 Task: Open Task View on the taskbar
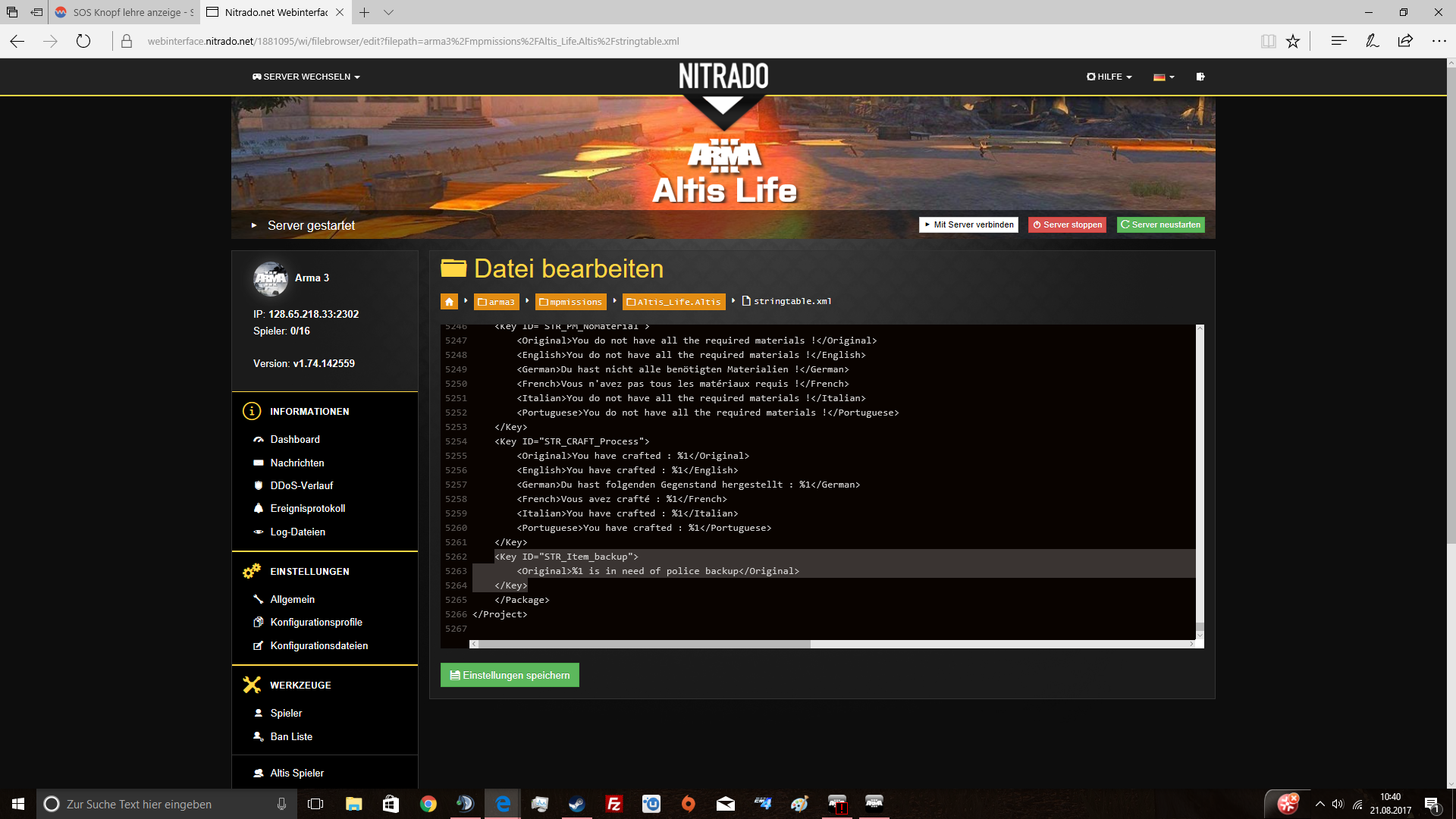click(315, 804)
